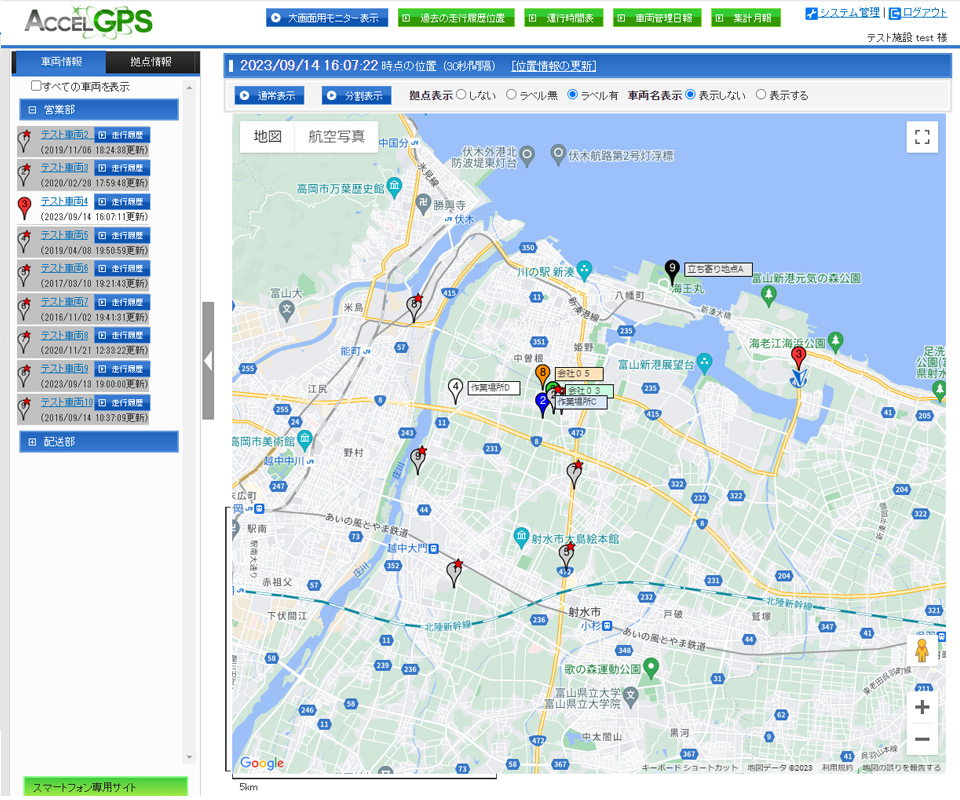Zoom in with the map plus icon
Image resolution: width=960 pixels, height=800 pixels.
922,708
